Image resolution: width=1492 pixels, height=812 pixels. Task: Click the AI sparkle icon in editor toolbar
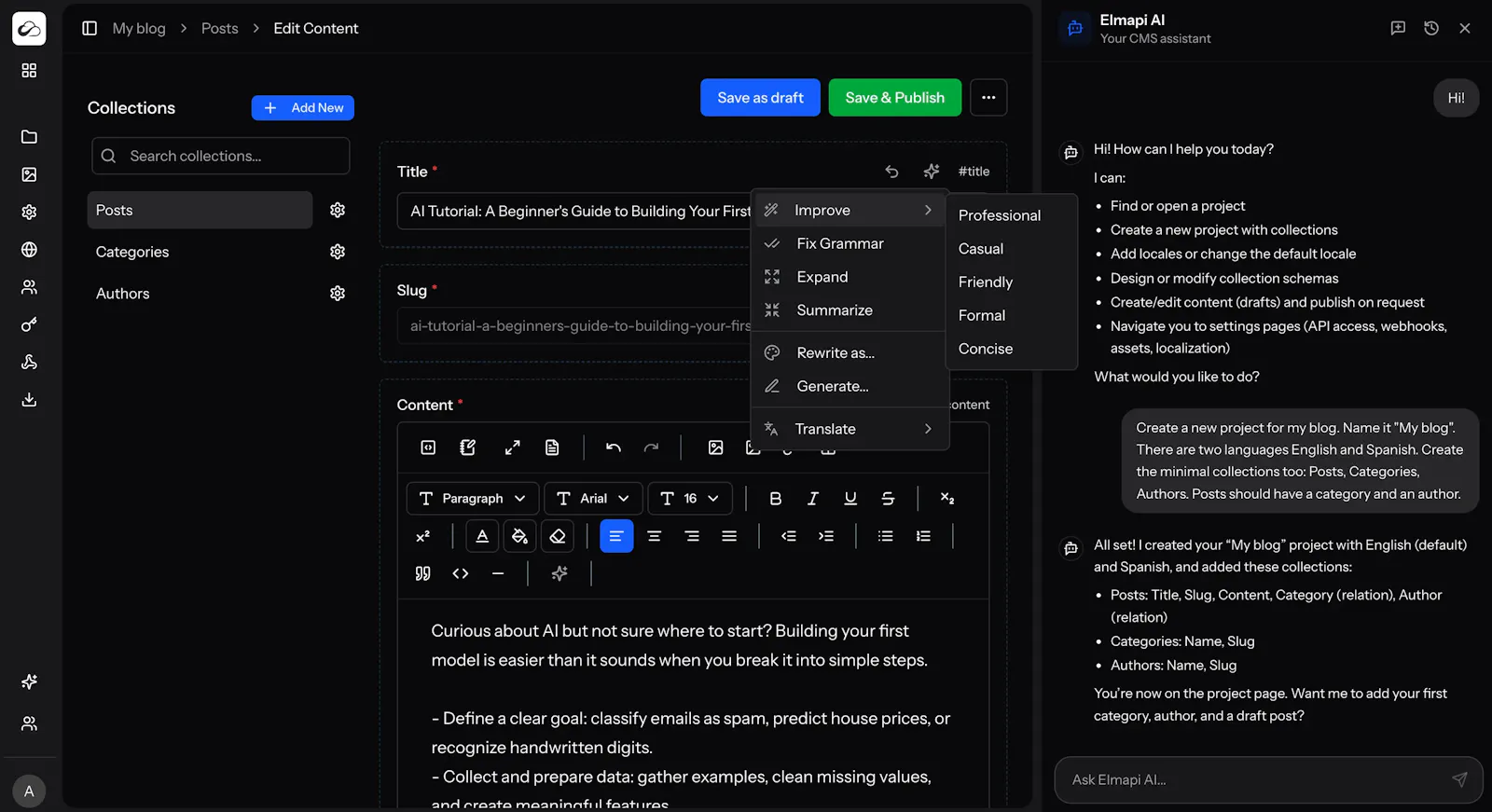coord(559,573)
